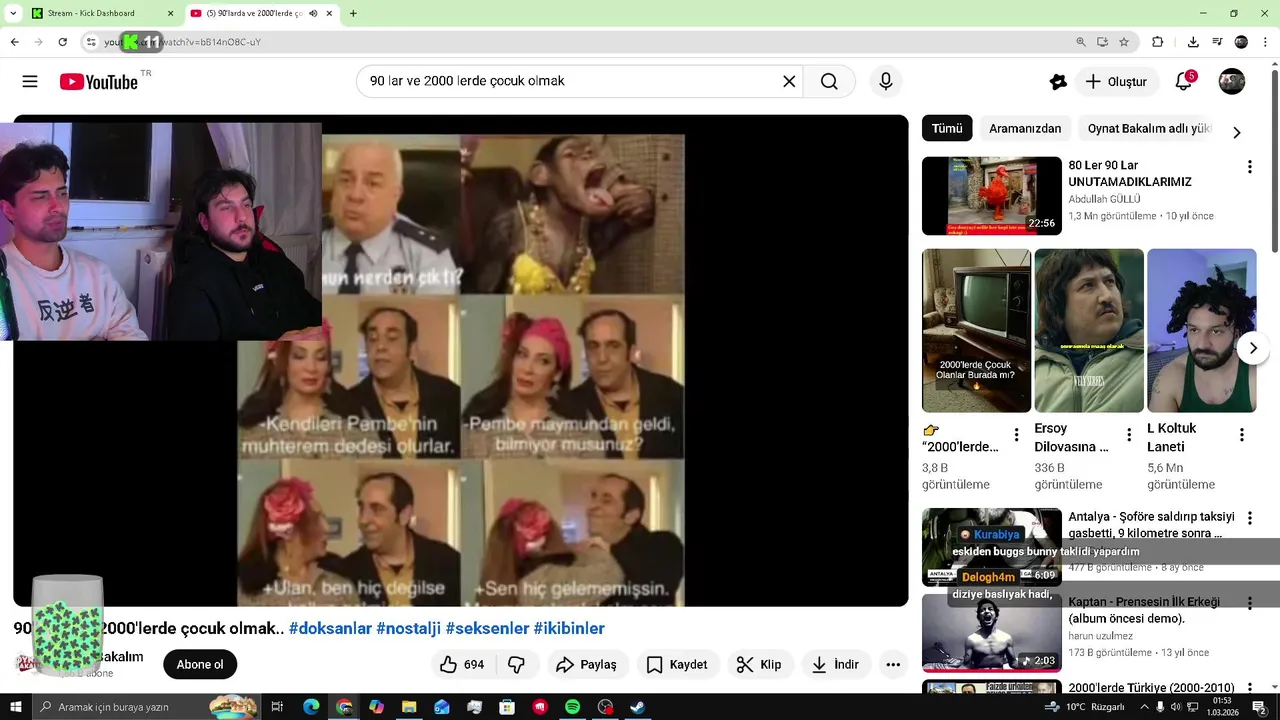This screenshot has height=720, width=1280.
Task: Download the video with İndir
Action: tap(836, 664)
